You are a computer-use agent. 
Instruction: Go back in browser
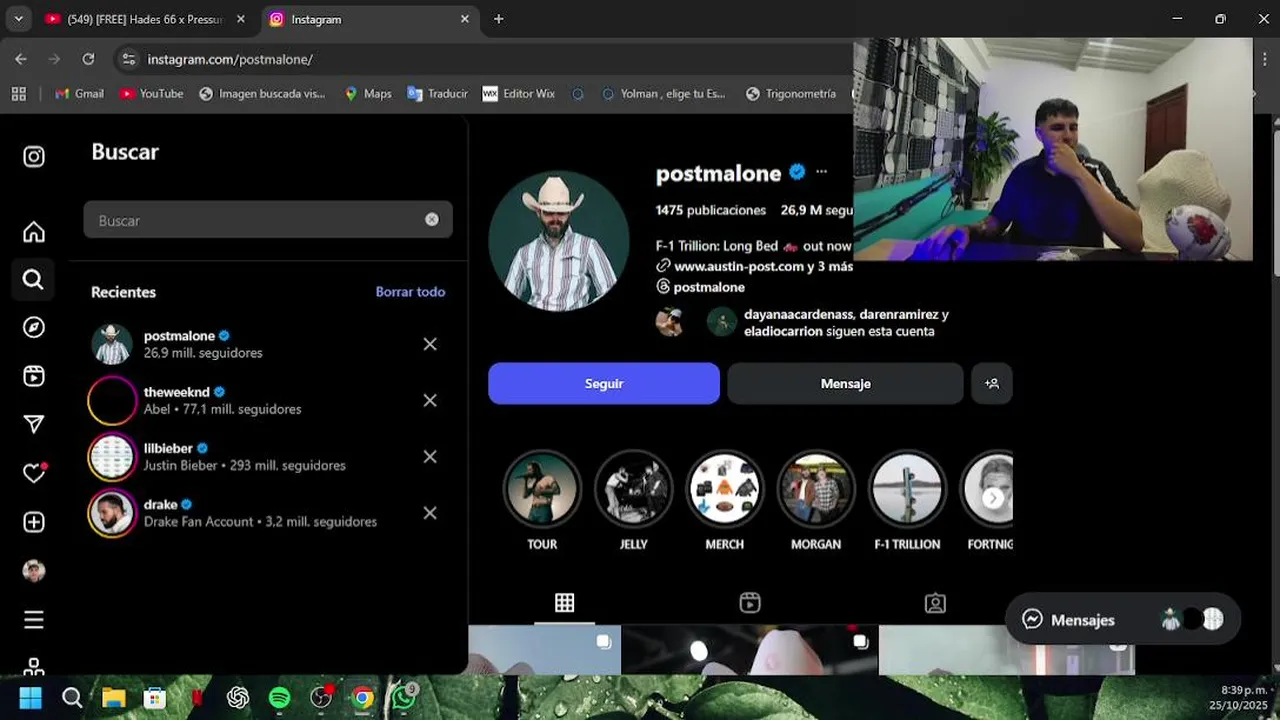click(21, 59)
